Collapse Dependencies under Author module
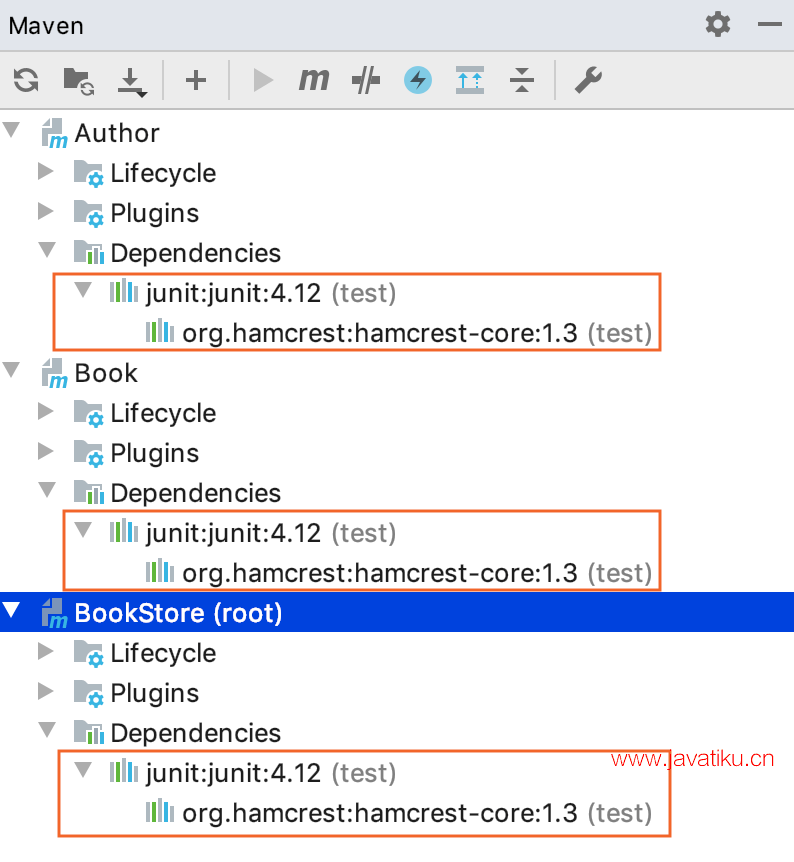This screenshot has width=794, height=862. click(45, 251)
